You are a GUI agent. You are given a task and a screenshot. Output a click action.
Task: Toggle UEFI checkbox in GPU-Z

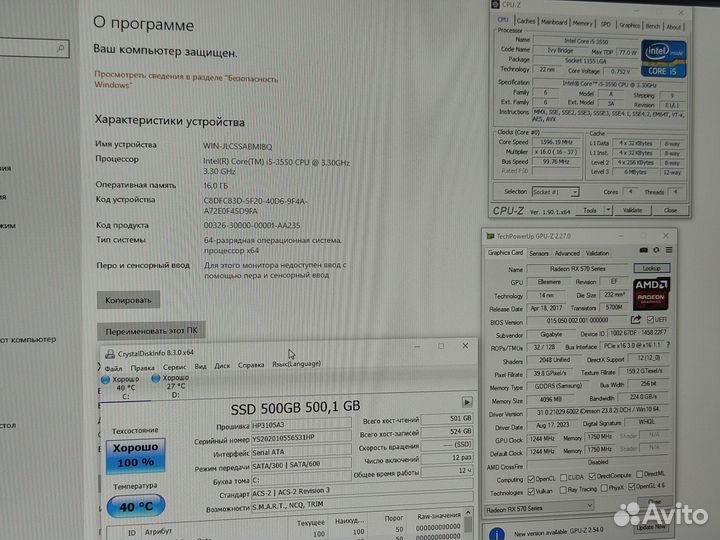coord(650,319)
